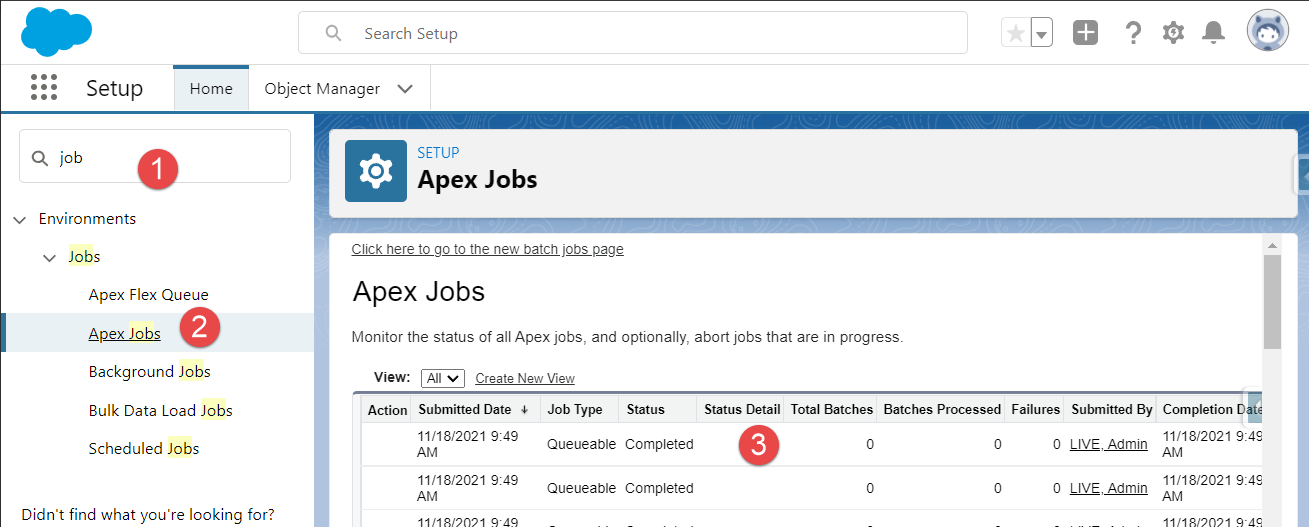
Task: Open the favorites list dropdown arrow
Action: (x=1042, y=33)
